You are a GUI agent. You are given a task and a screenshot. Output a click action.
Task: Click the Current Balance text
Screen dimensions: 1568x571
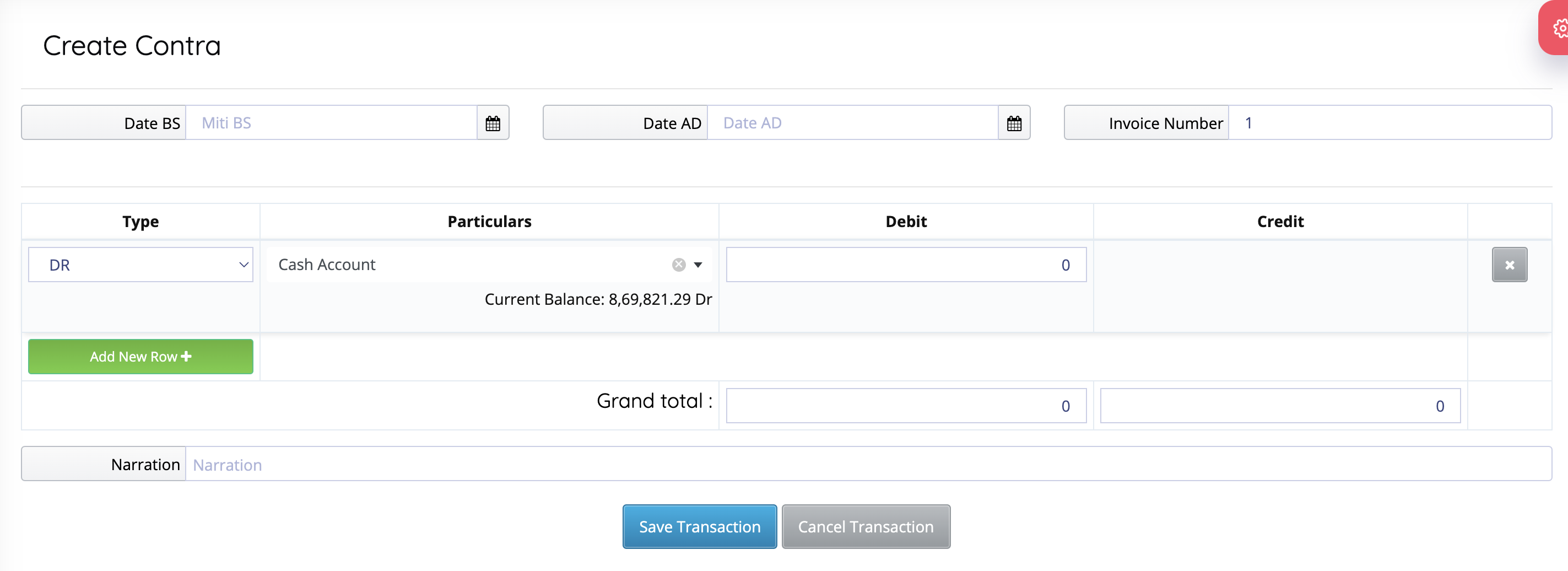tap(598, 299)
